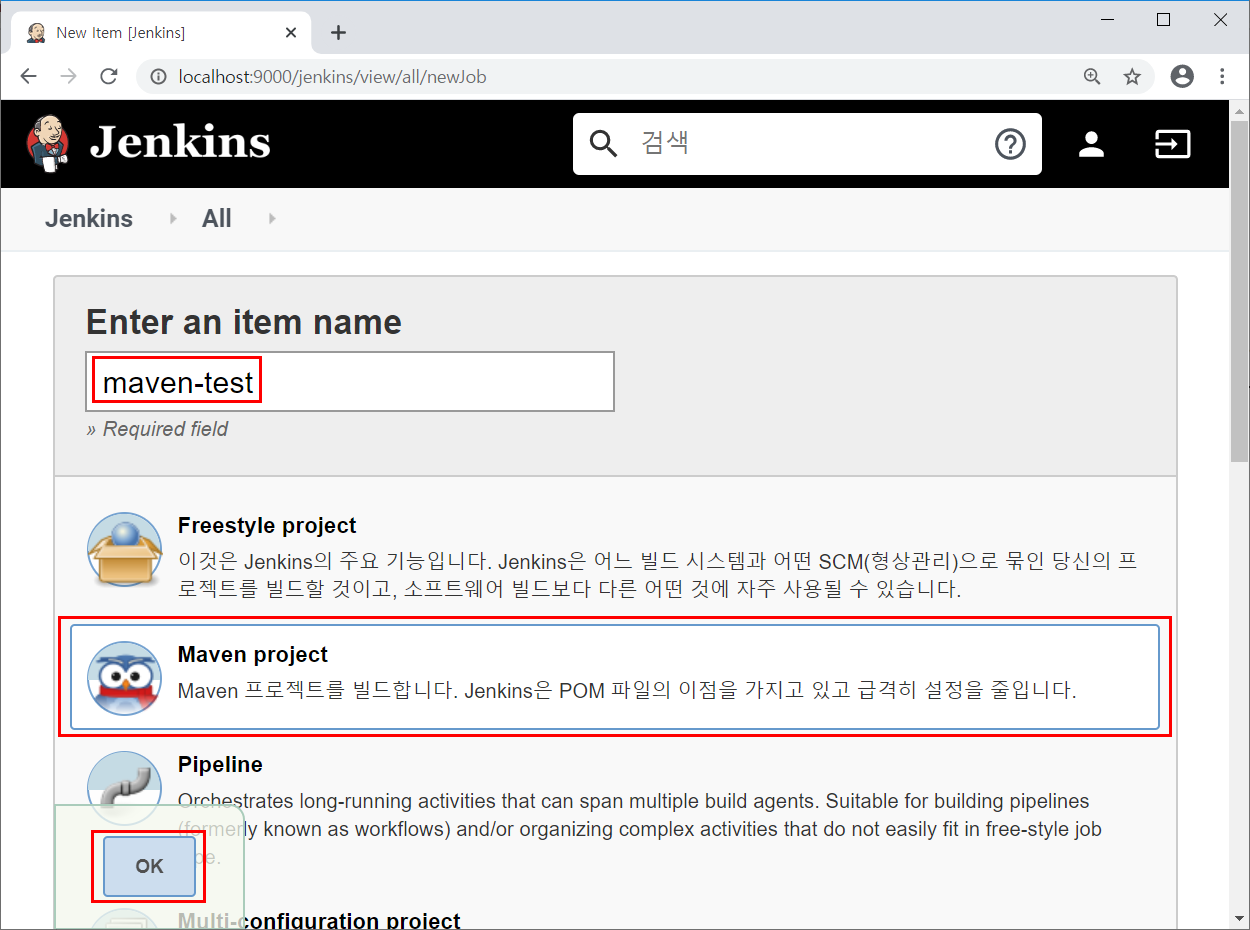Click the logout icon in Jenkins header

pyautogui.click(x=1172, y=144)
